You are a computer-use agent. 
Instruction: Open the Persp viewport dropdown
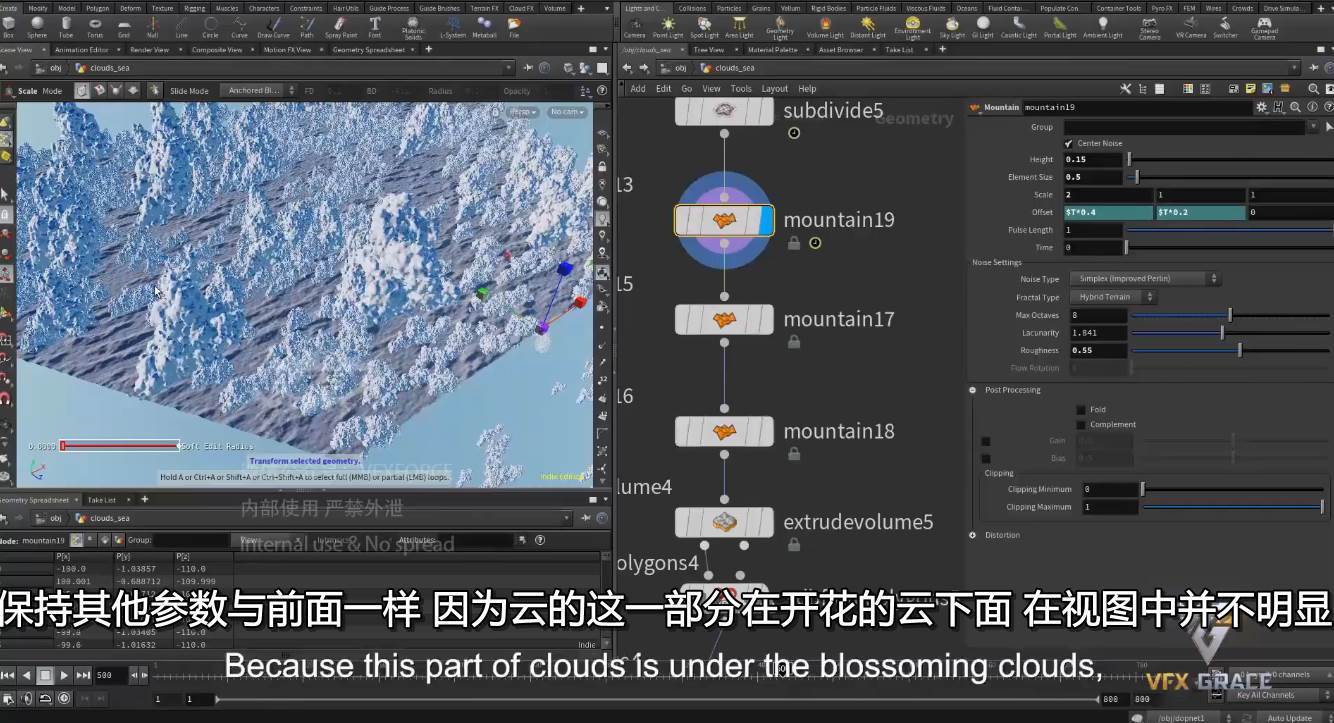(523, 112)
